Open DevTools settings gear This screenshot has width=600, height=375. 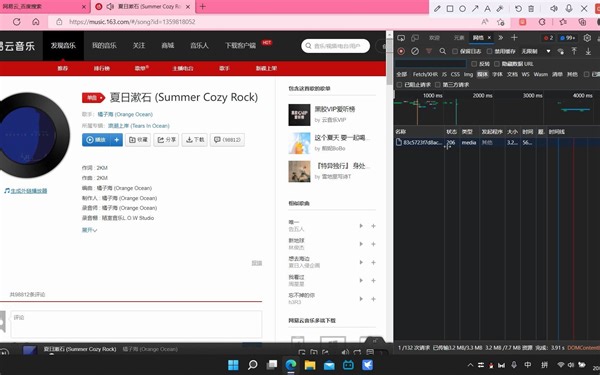tap(587, 38)
